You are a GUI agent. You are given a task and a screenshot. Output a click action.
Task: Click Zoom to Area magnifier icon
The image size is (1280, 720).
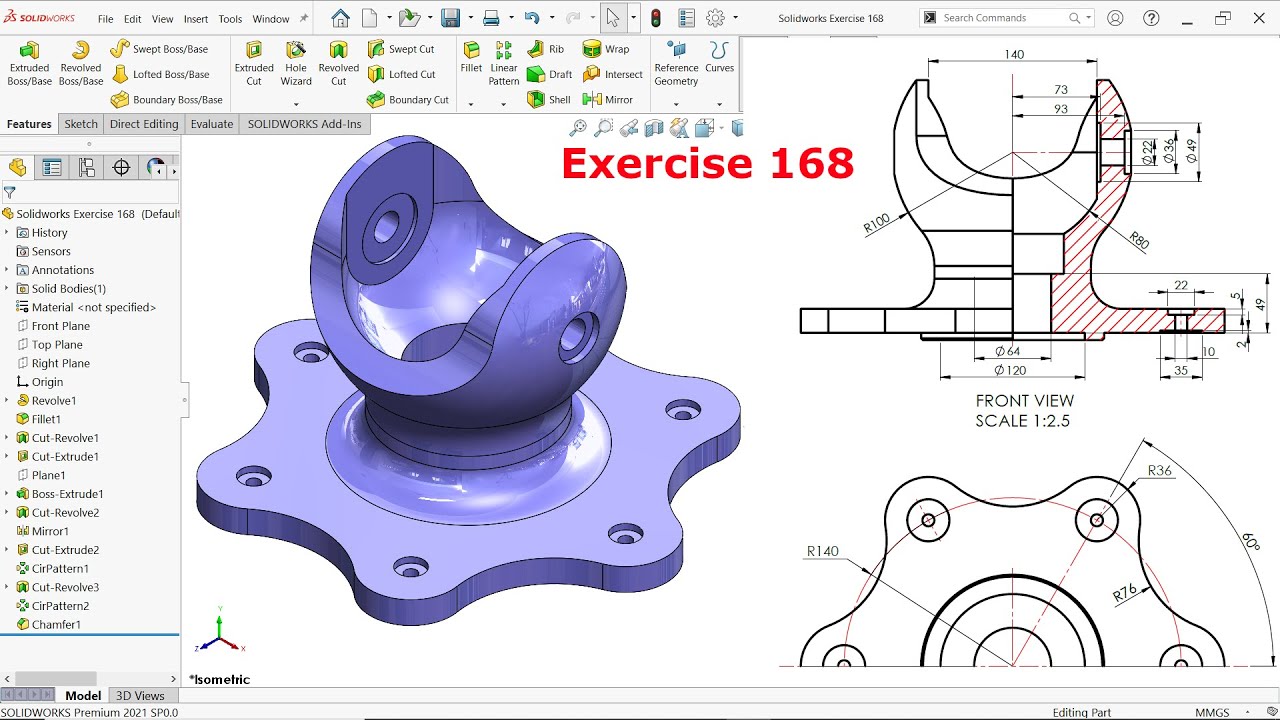click(x=603, y=128)
